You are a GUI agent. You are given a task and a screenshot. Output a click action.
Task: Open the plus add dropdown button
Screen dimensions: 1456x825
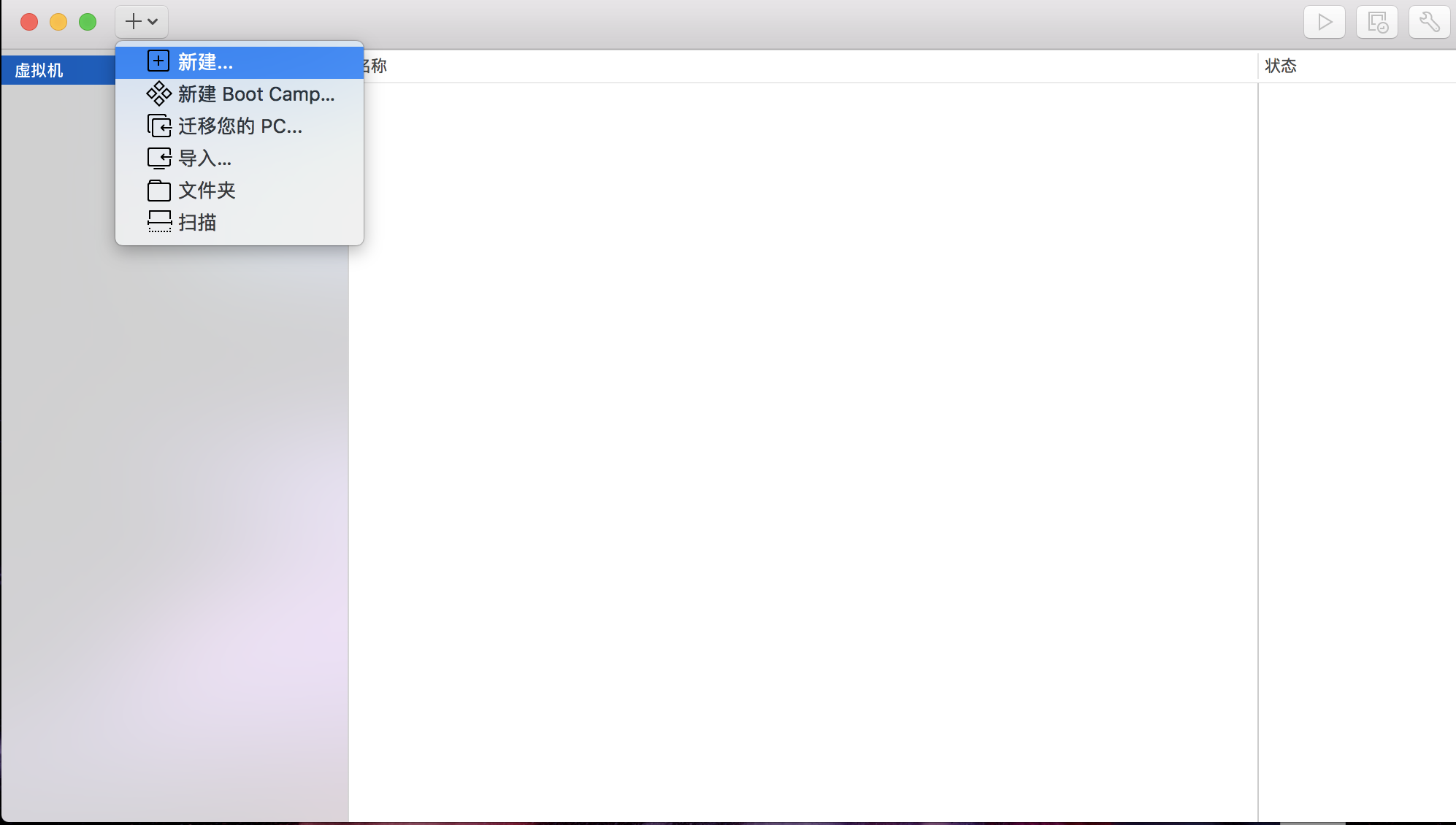(142, 22)
